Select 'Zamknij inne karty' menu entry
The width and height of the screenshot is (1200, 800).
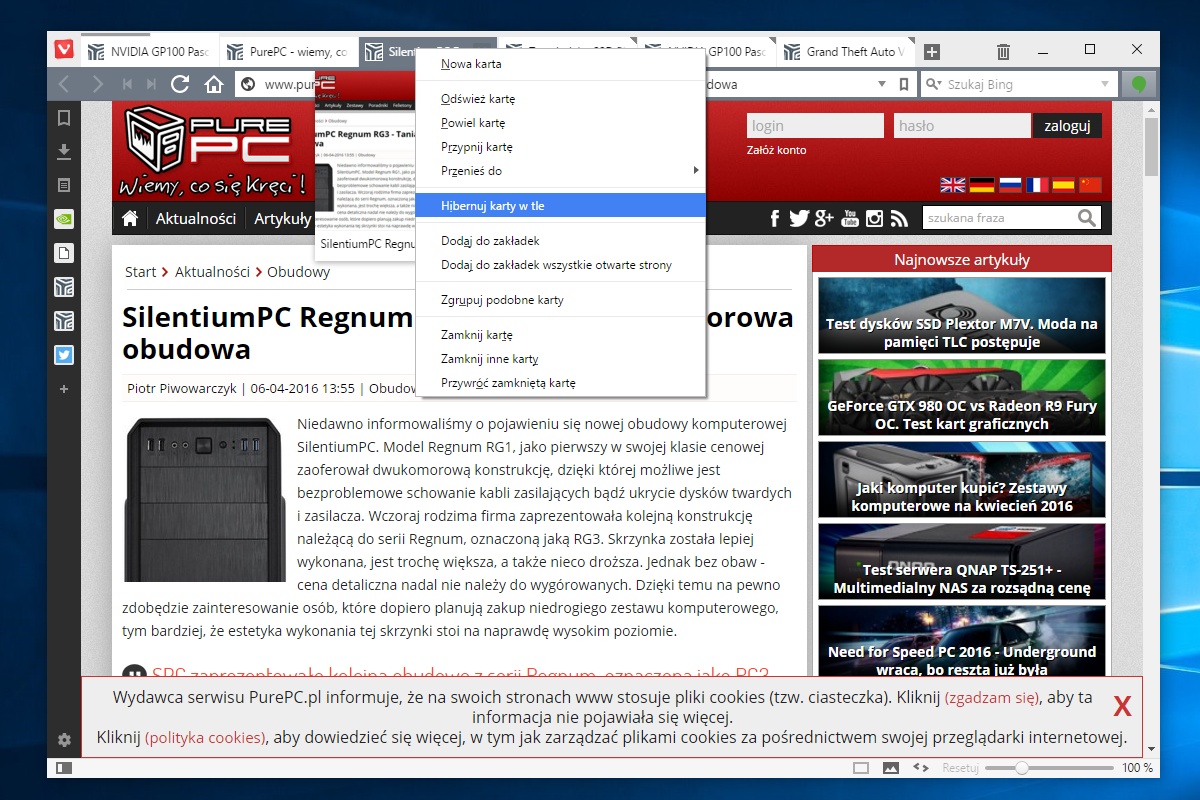(x=561, y=359)
